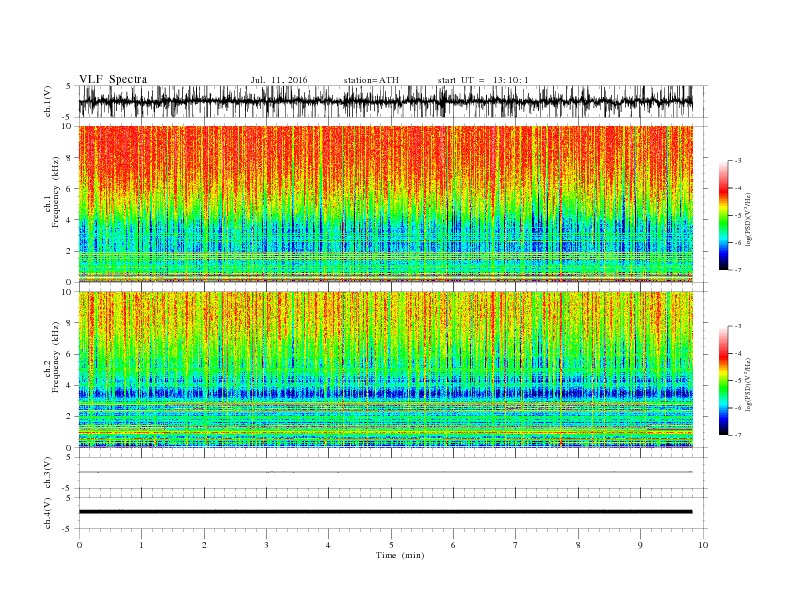Click the ch.1 spectrogram color scale bar

[x=723, y=215]
